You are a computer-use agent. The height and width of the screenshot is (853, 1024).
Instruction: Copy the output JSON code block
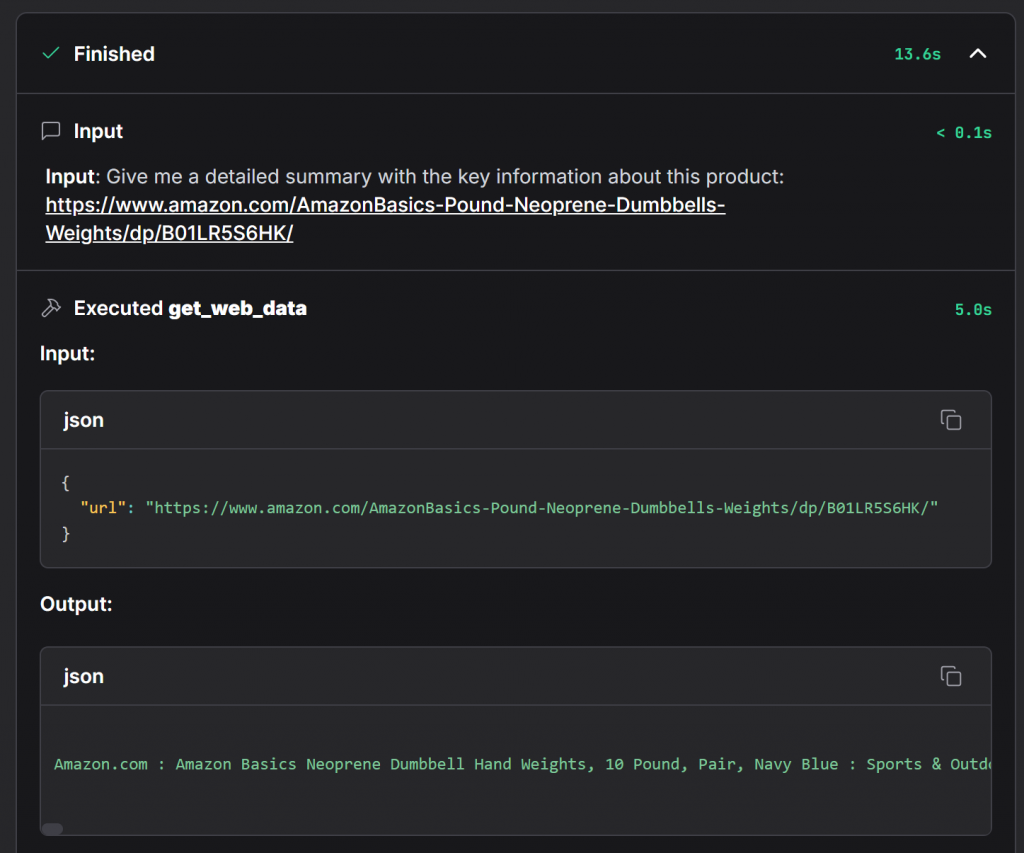coord(950,677)
